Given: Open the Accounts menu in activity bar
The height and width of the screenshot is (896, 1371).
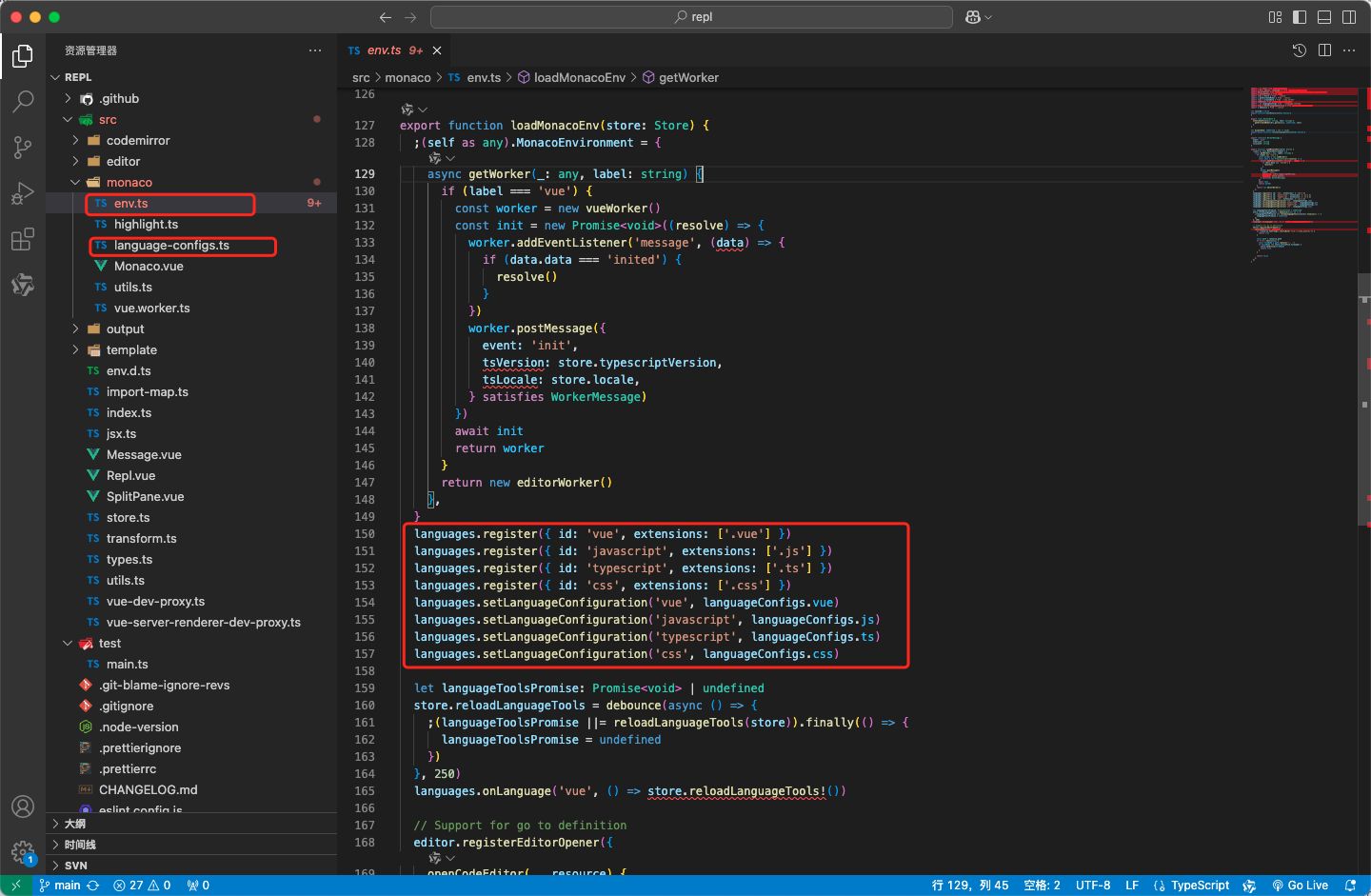Looking at the screenshot, I should [x=23, y=806].
